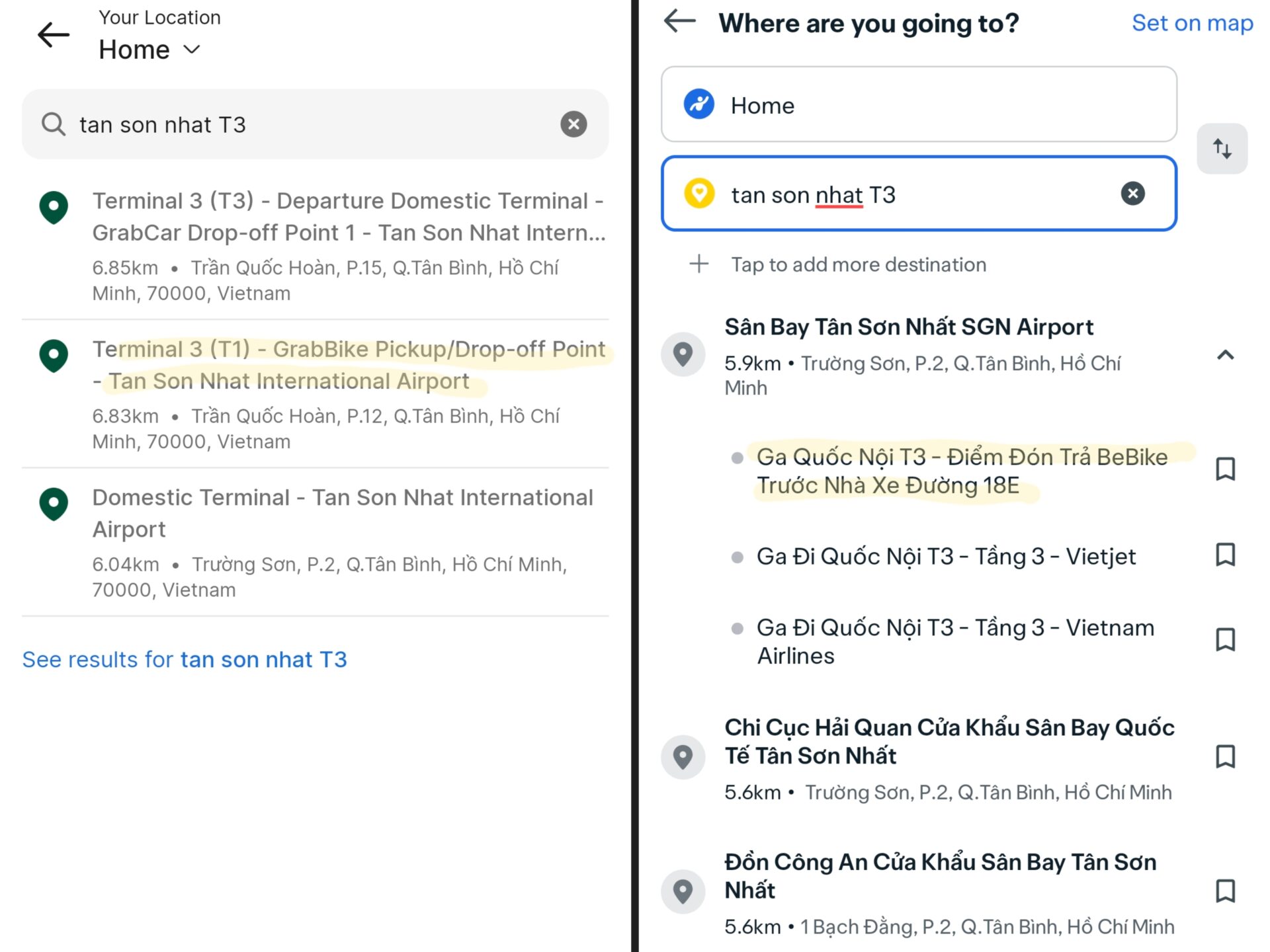The width and height of the screenshot is (1270, 952).
Task: Tap the Your Location label
Action: (x=159, y=17)
